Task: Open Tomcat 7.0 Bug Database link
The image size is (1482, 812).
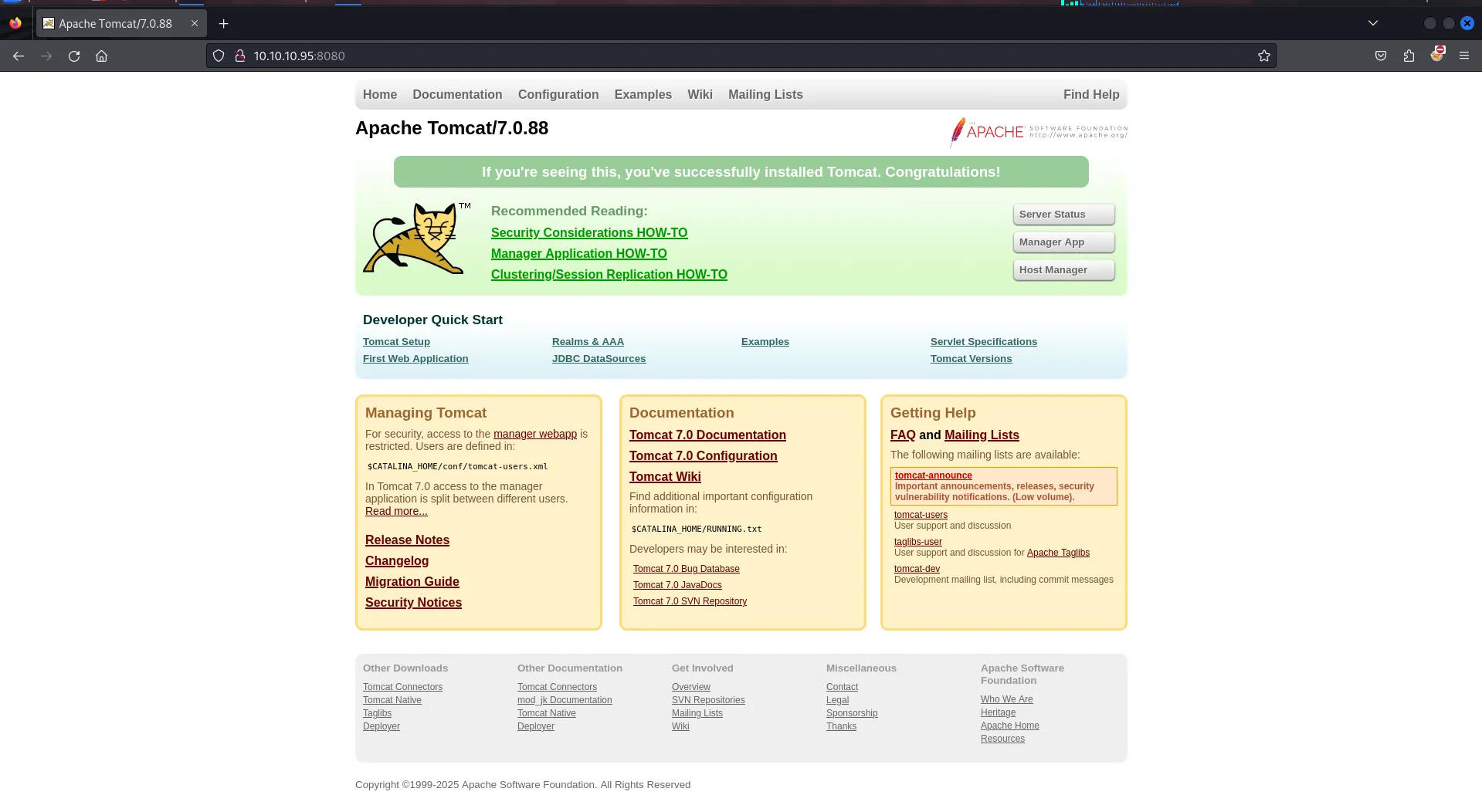Action: tap(687, 569)
